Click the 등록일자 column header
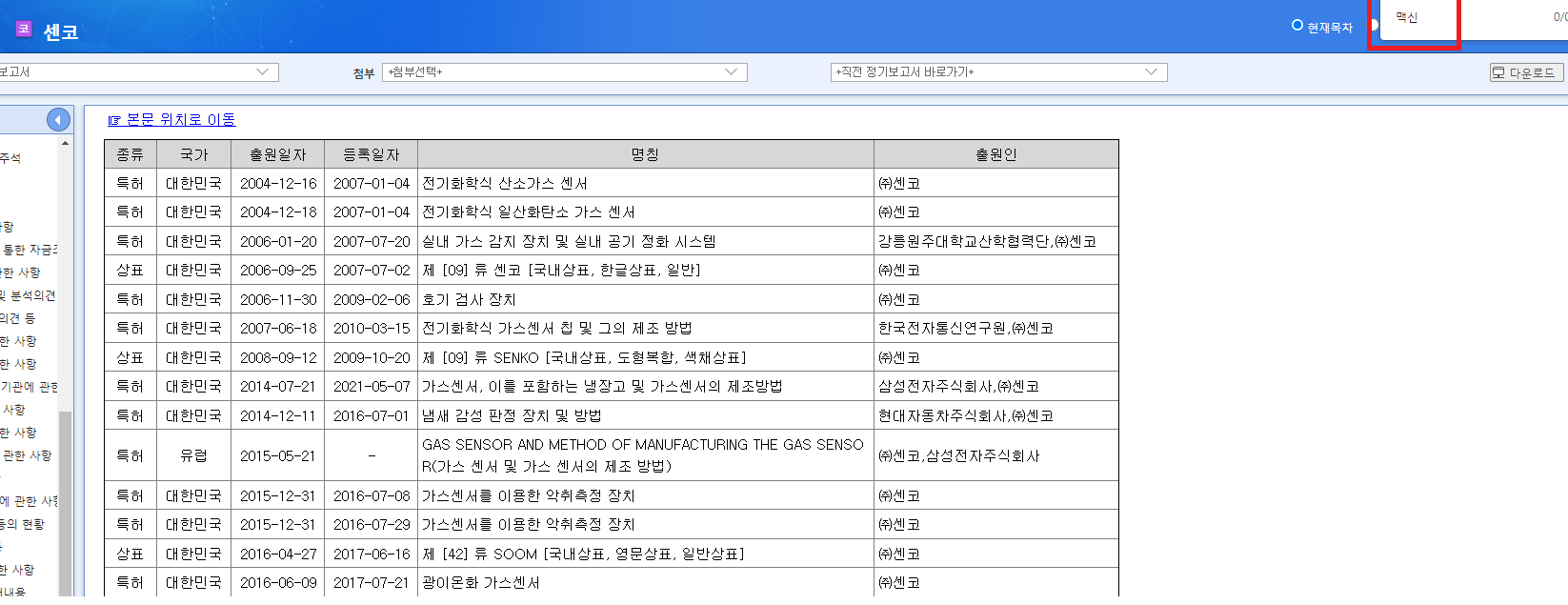This screenshot has width=1568, height=605. [x=371, y=154]
